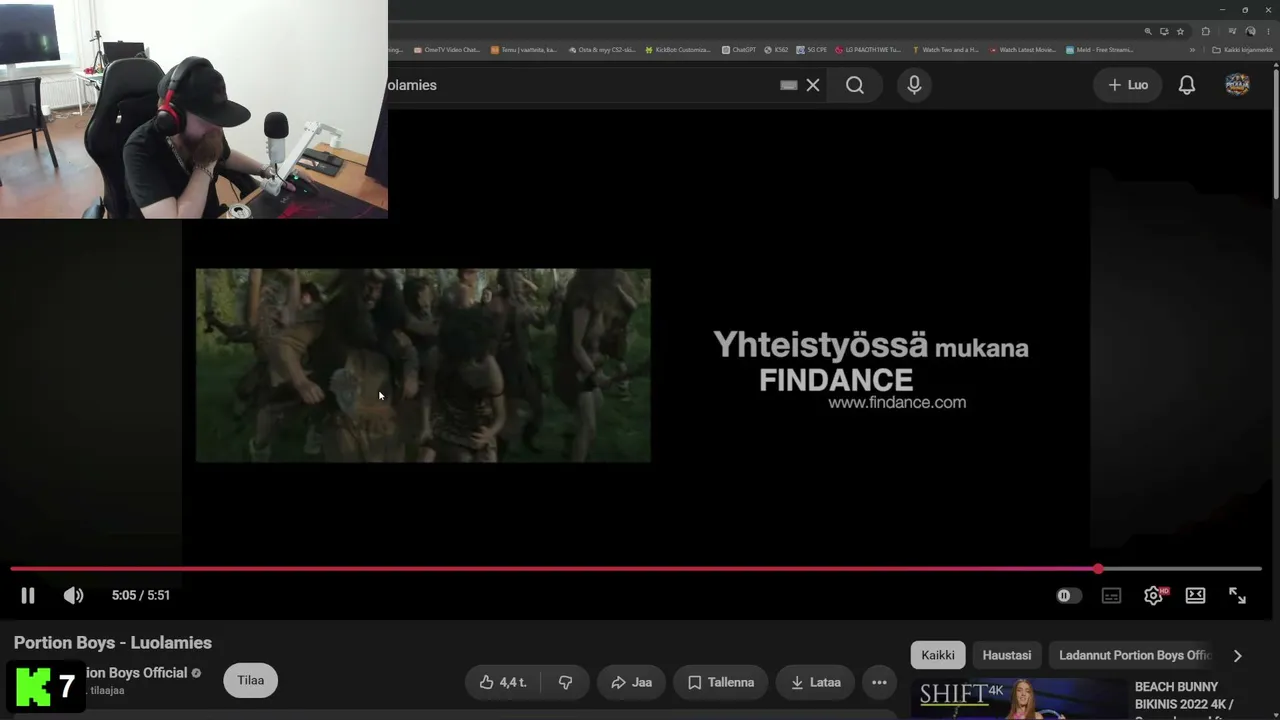Show more filter chips with arrow
This screenshot has height=720, width=1280.
click(x=1237, y=656)
